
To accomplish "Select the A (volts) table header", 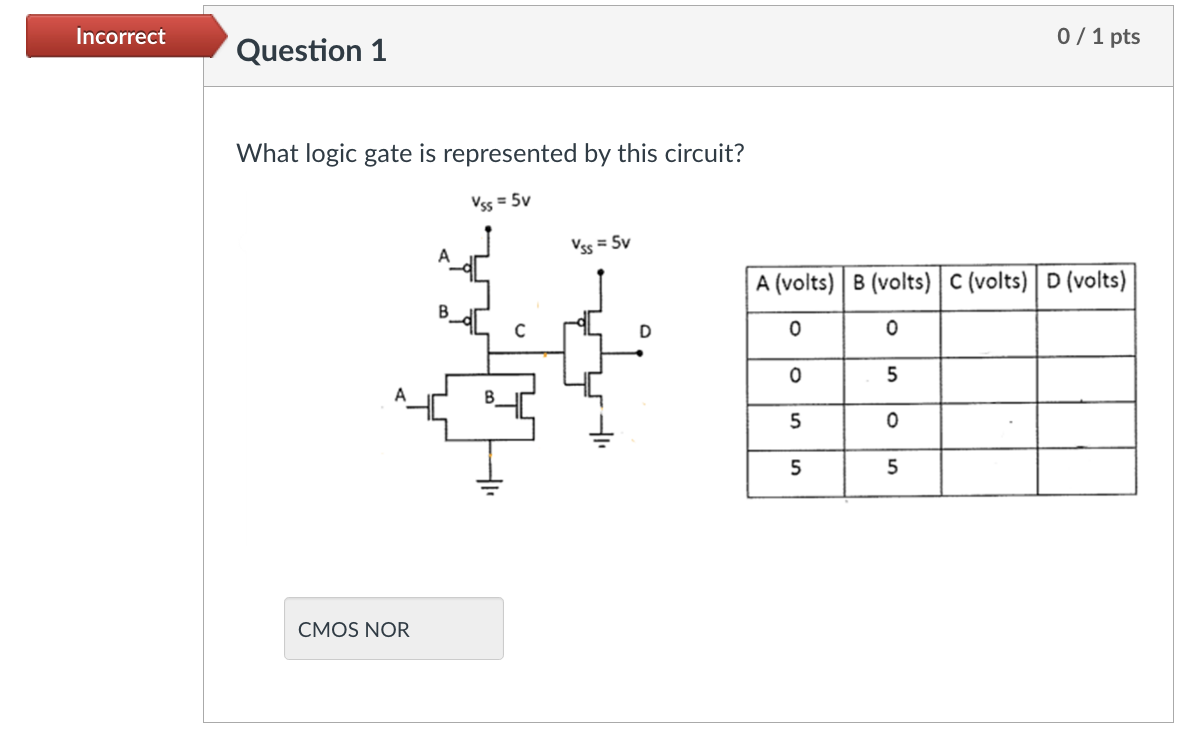I will tap(794, 282).
